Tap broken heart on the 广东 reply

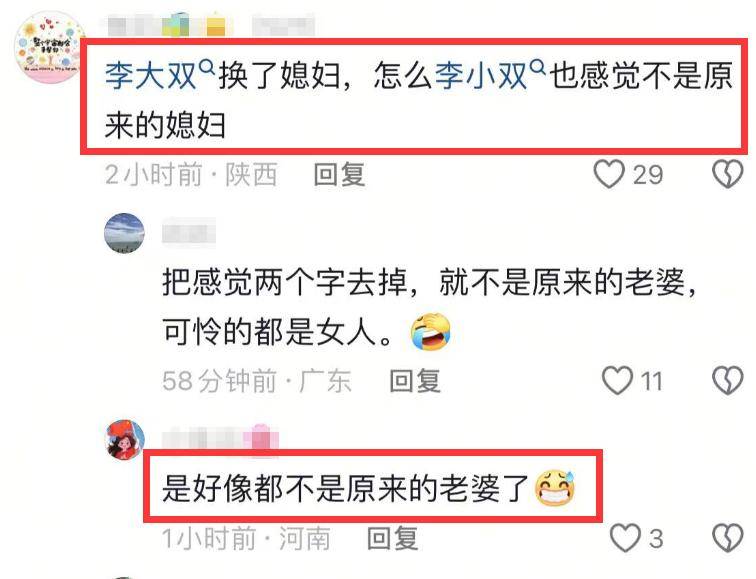pos(728,381)
